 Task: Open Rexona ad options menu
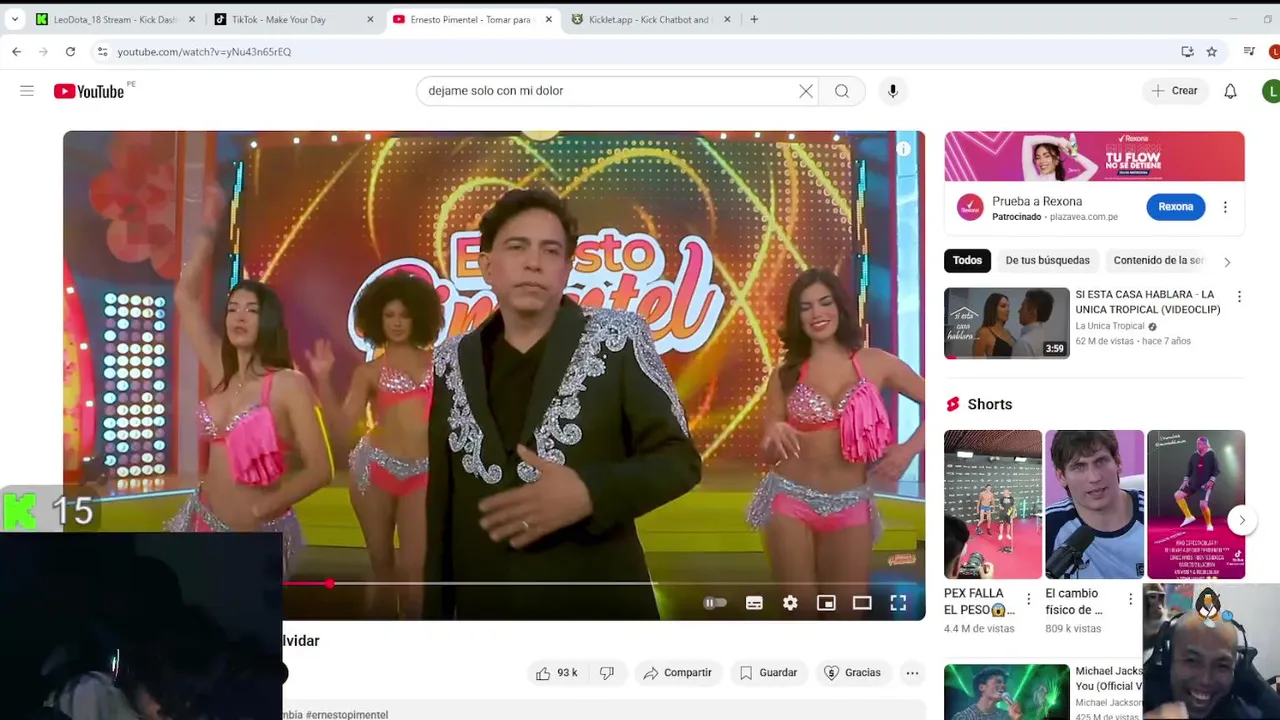[1225, 207]
